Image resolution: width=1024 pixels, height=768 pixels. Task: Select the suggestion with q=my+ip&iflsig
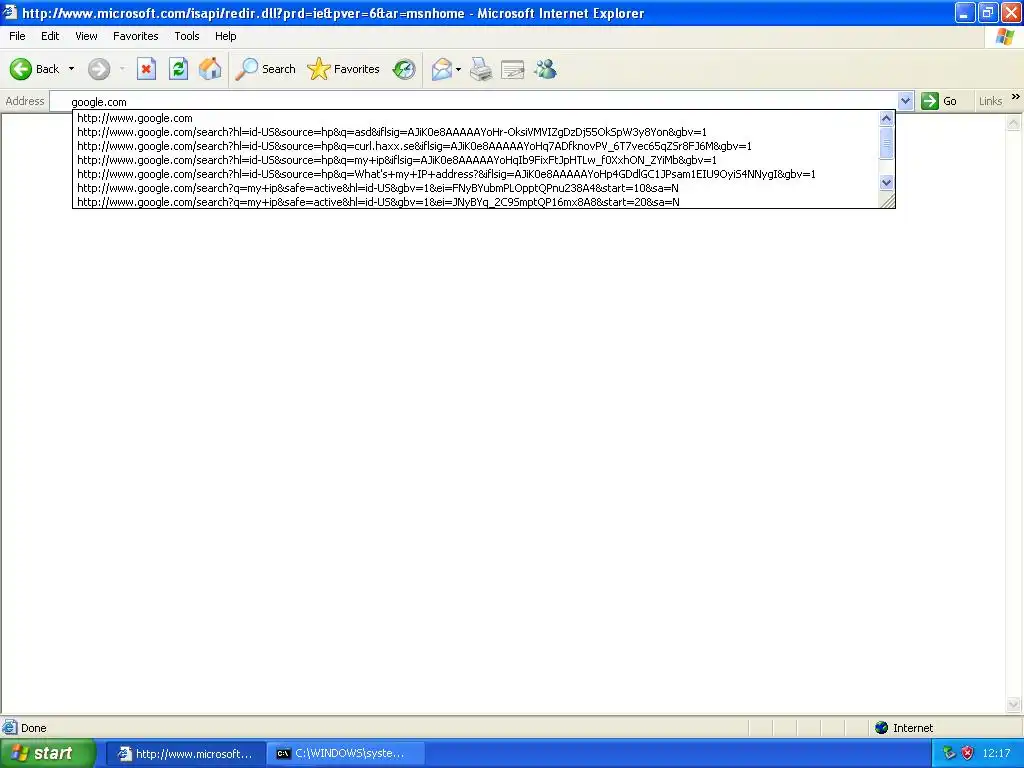(x=475, y=160)
